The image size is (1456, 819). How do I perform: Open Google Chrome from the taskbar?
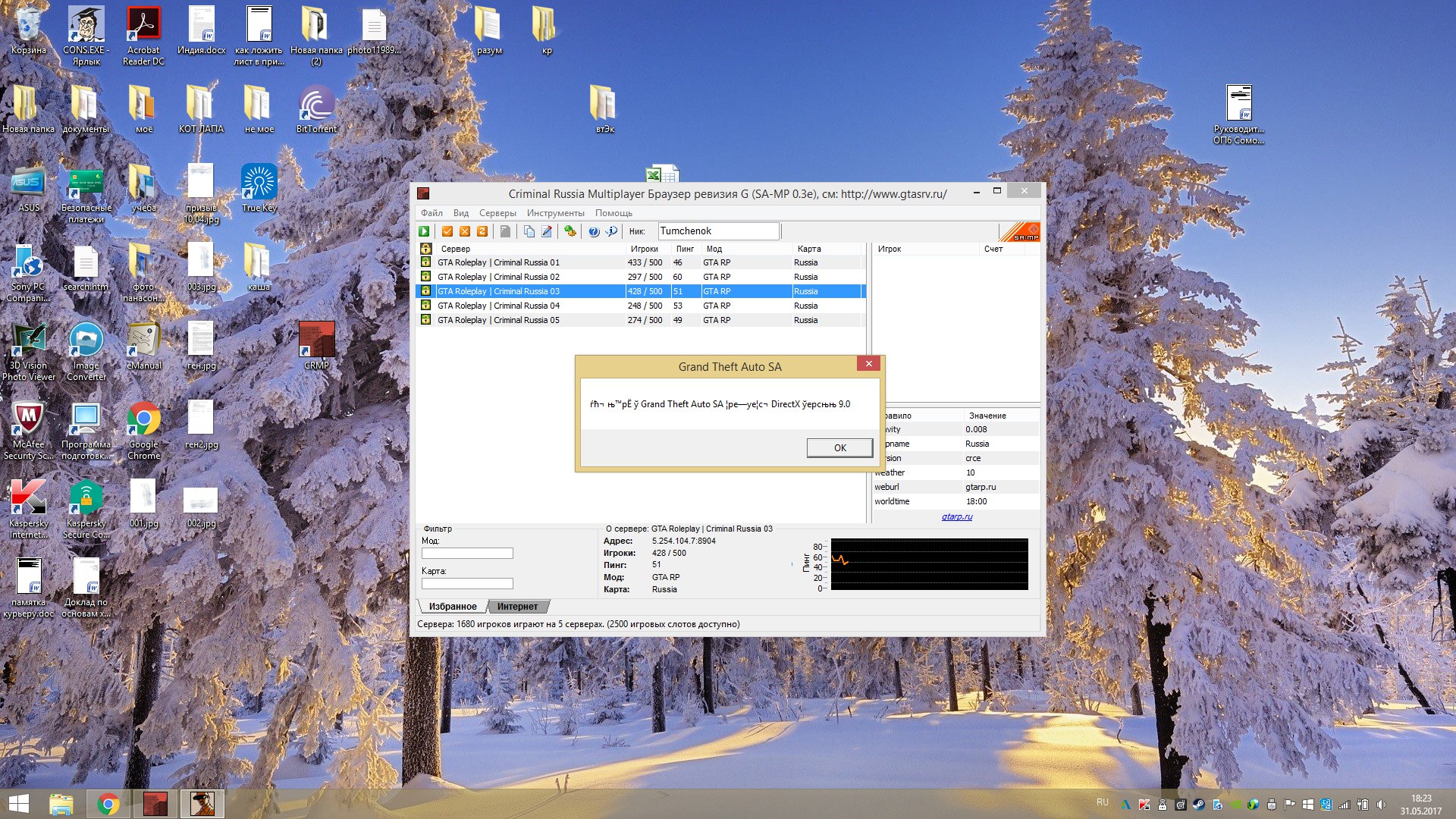(108, 804)
